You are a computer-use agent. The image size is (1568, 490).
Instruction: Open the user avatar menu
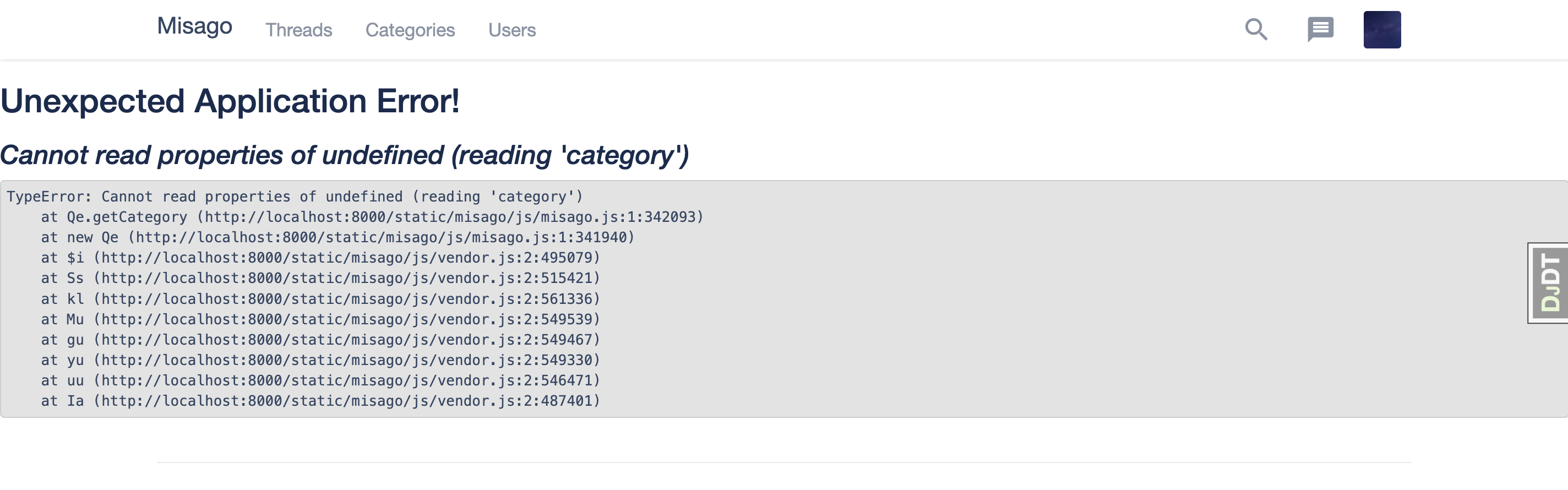1382,30
